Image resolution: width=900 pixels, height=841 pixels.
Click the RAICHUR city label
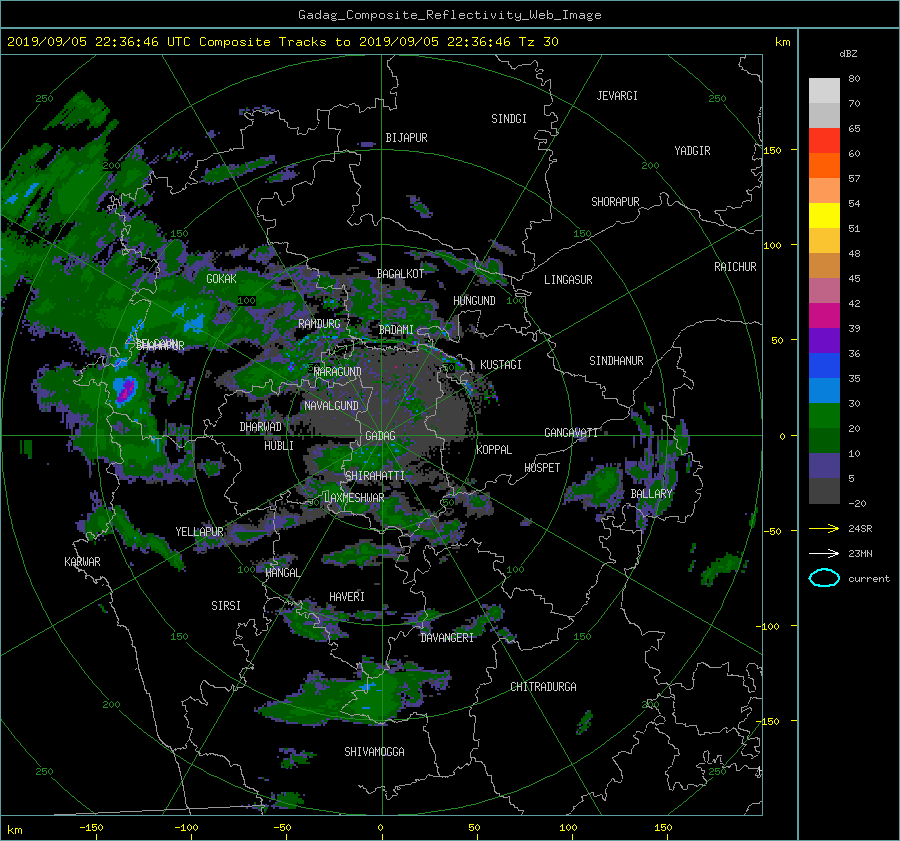point(735,267)
